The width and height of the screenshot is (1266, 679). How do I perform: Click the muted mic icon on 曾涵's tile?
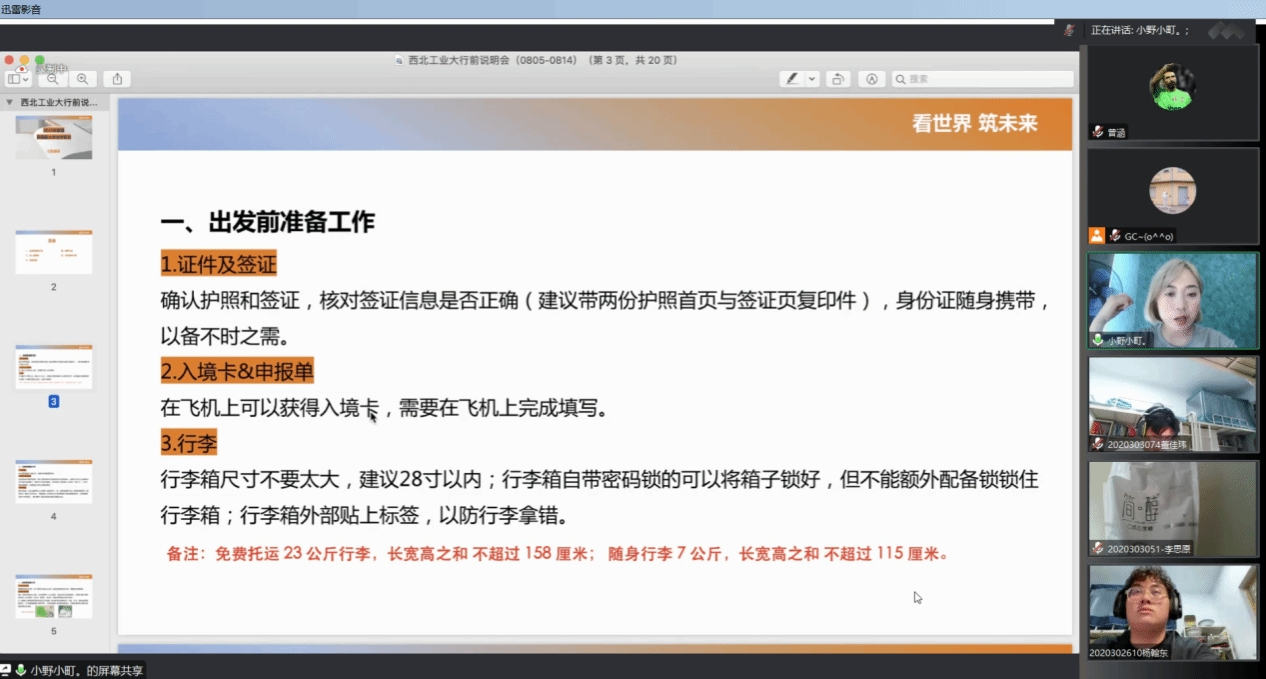pyautogui.click(x=1098, y=132)
